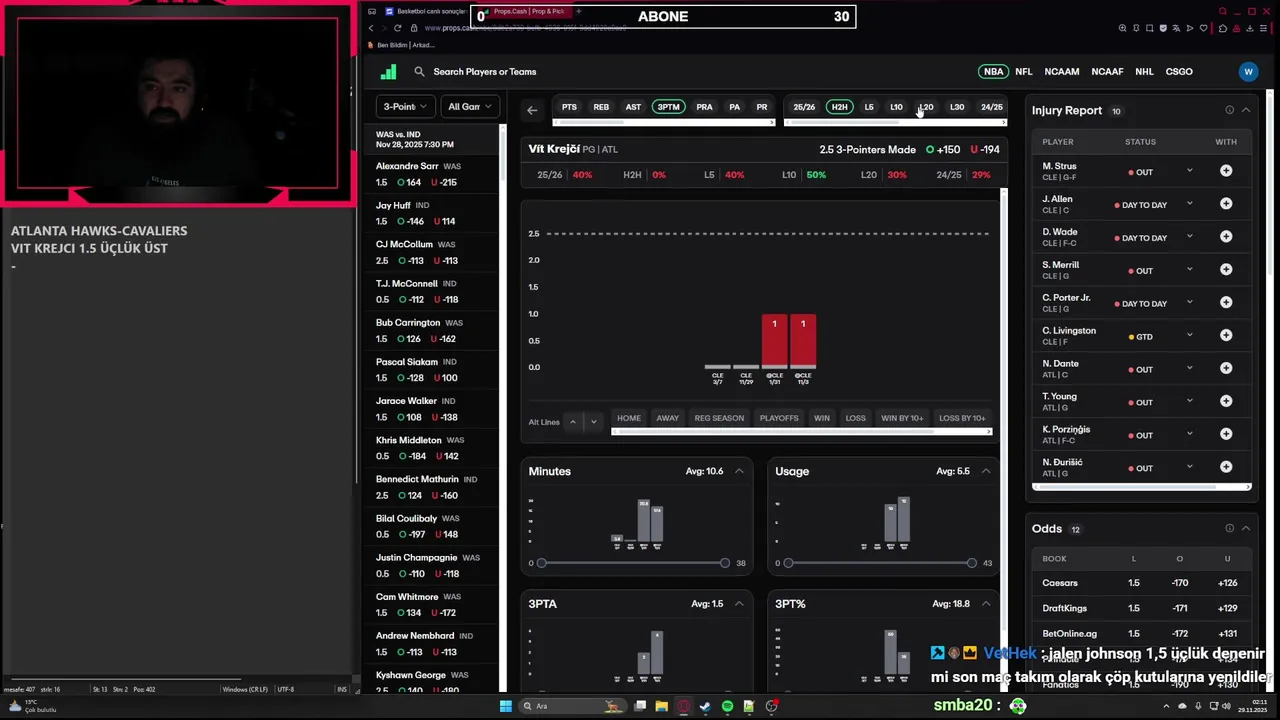Toggle the WIN filter
Image resolution: width=1280 pixels, height=720 pixels.
[x=822, y=418]
